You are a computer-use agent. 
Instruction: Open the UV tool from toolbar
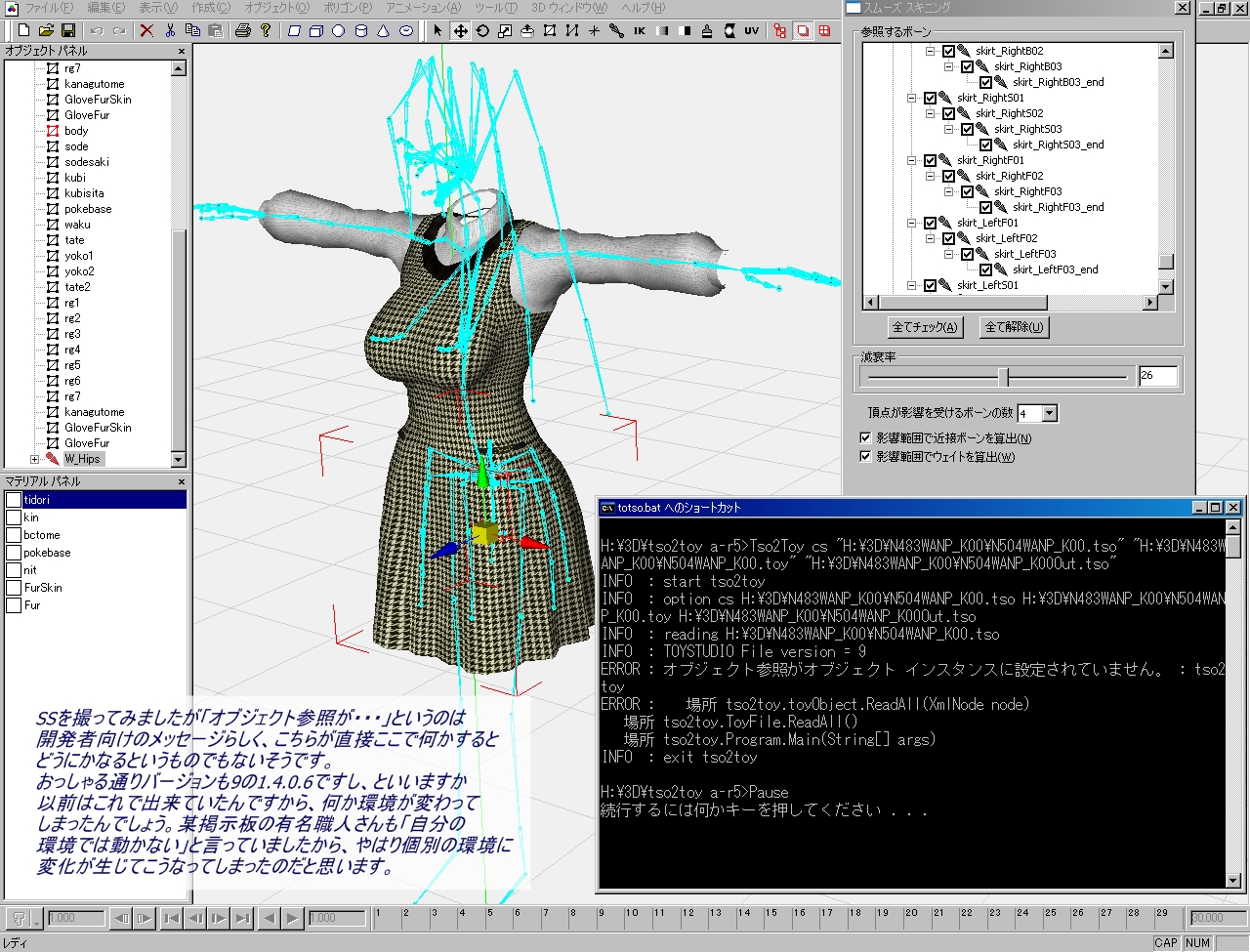pos(751,30)
